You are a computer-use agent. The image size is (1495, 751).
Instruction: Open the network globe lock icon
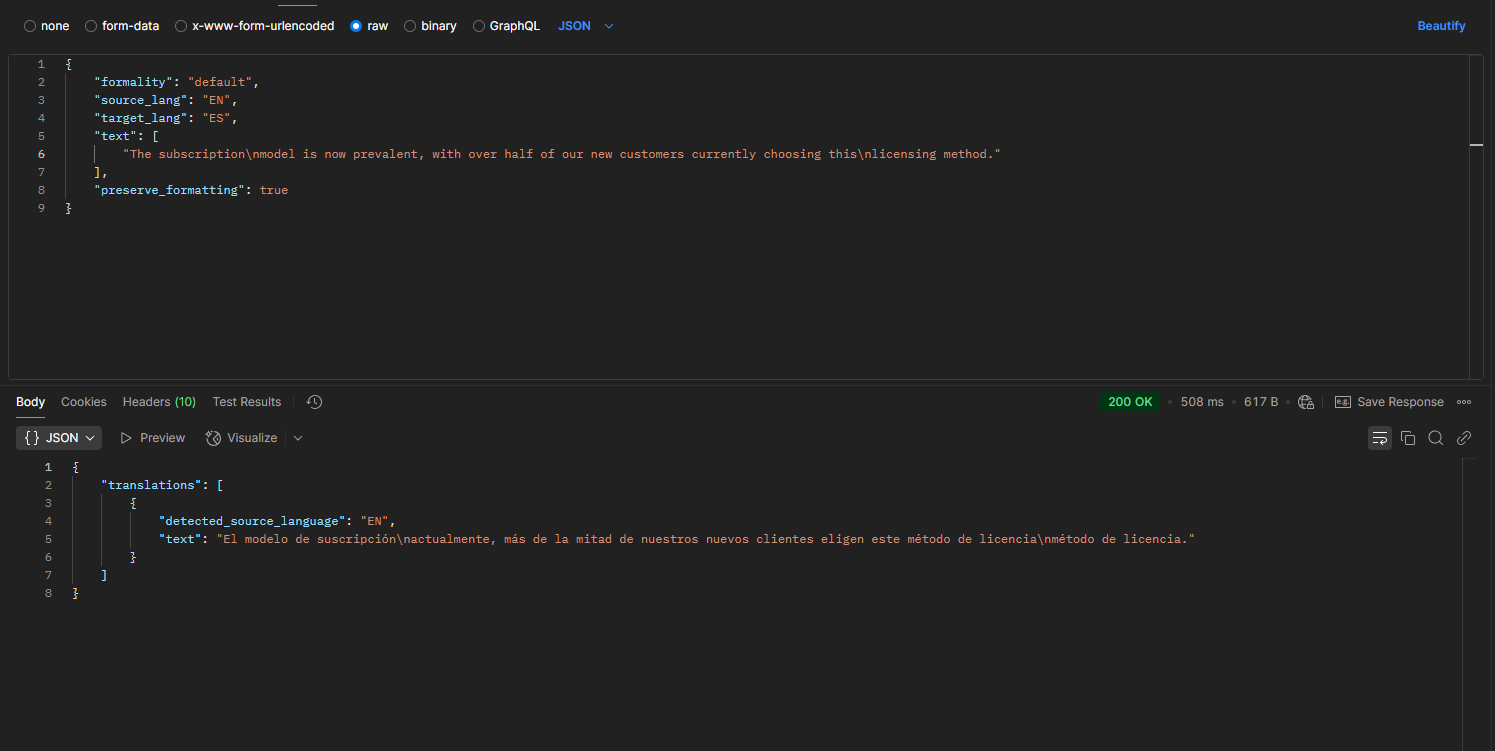1305,402
